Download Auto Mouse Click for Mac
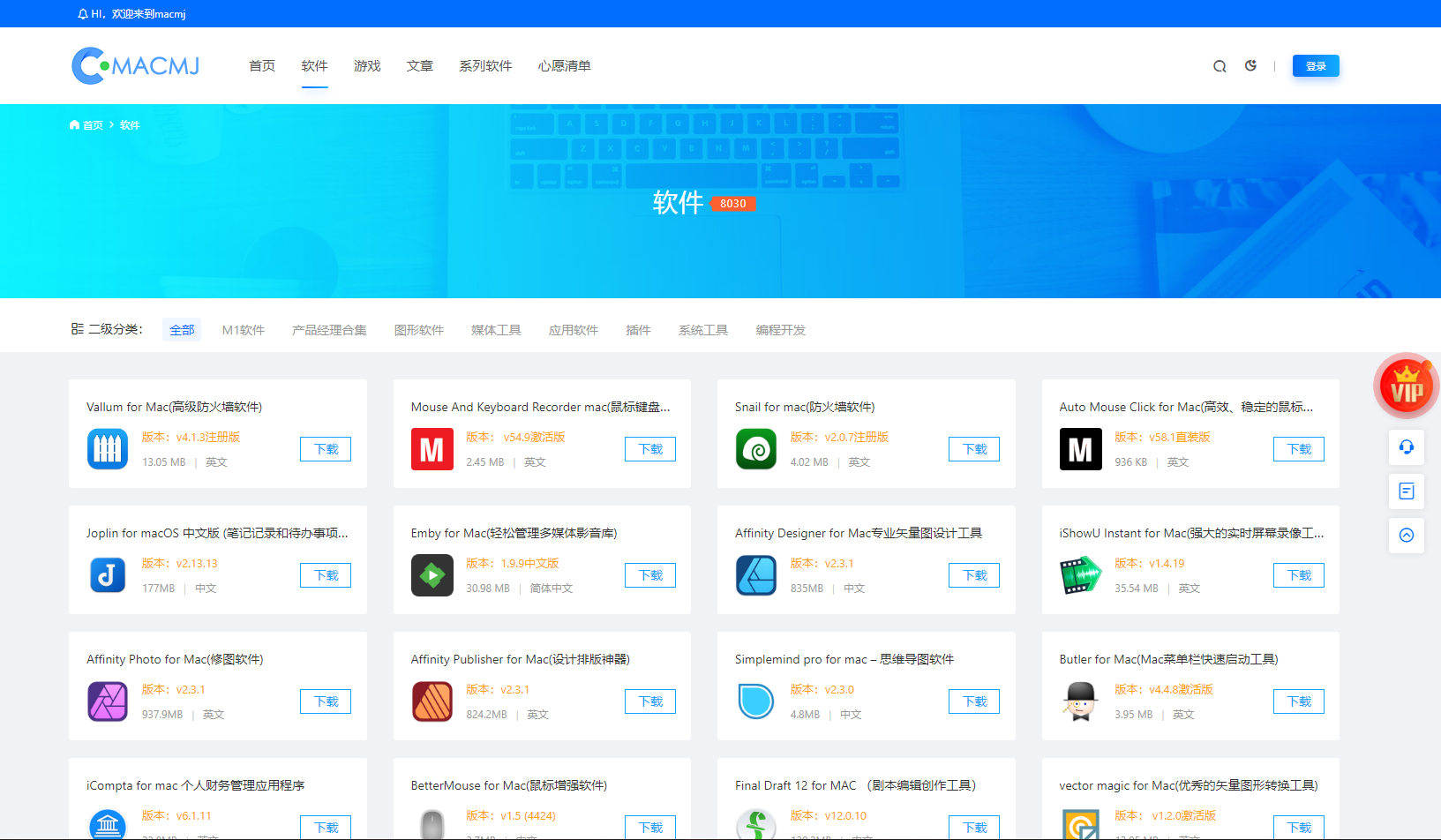Screen dimensions: 1441x840 [1299, 449]
